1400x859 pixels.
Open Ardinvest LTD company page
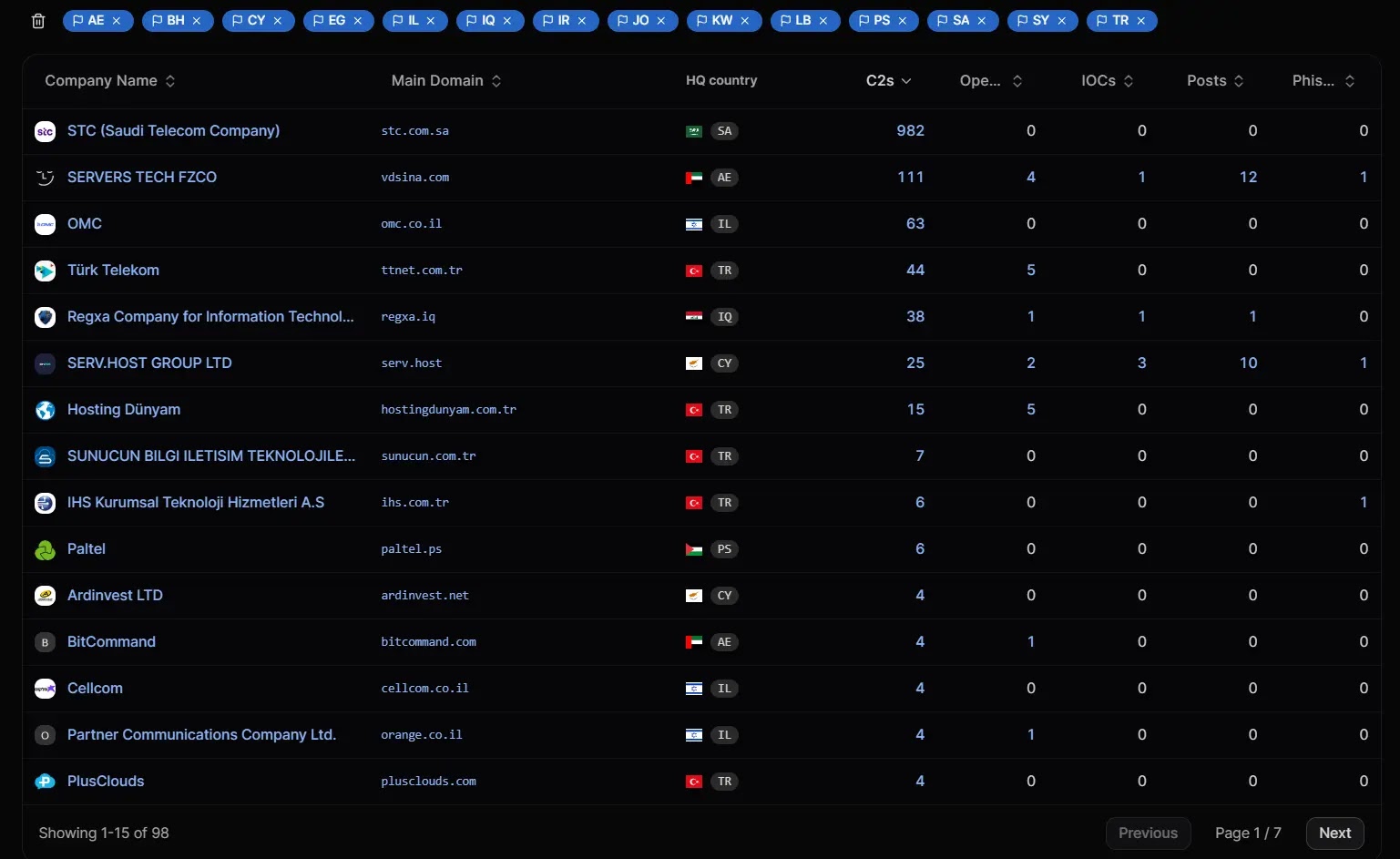(115, 596)
